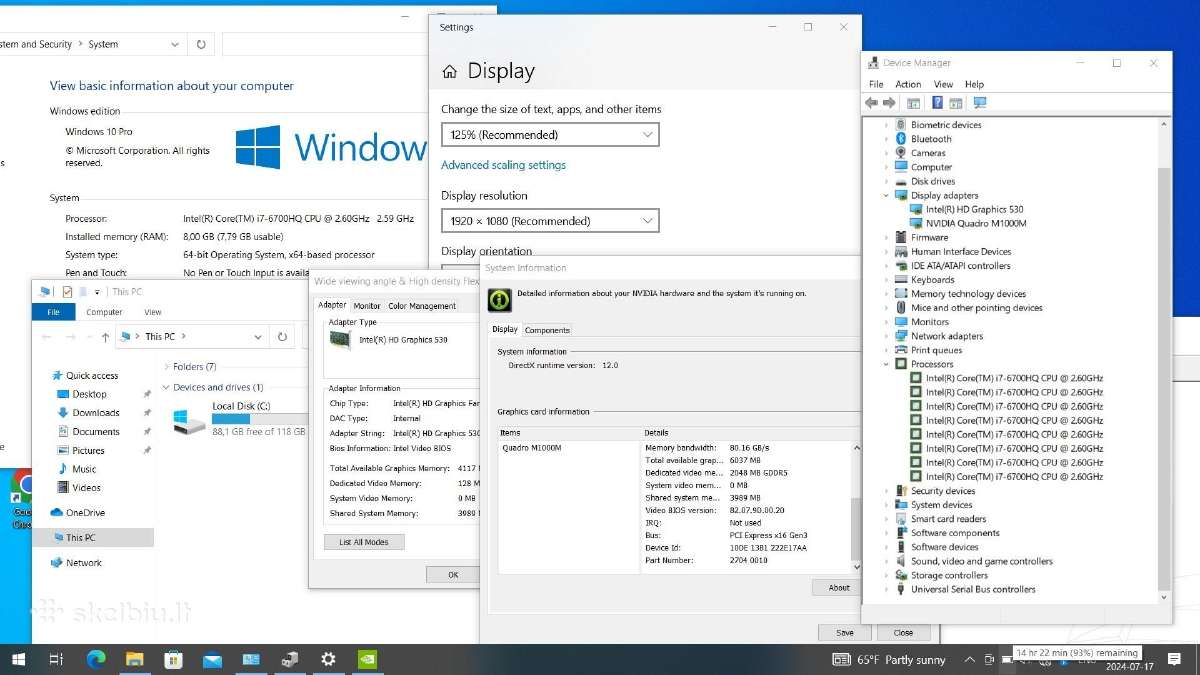The height and width of the screenshot is (675, 1200).
Task: Select the Quadro M1000M item in NVIDIA Items list
Action: tap(531, 448)
